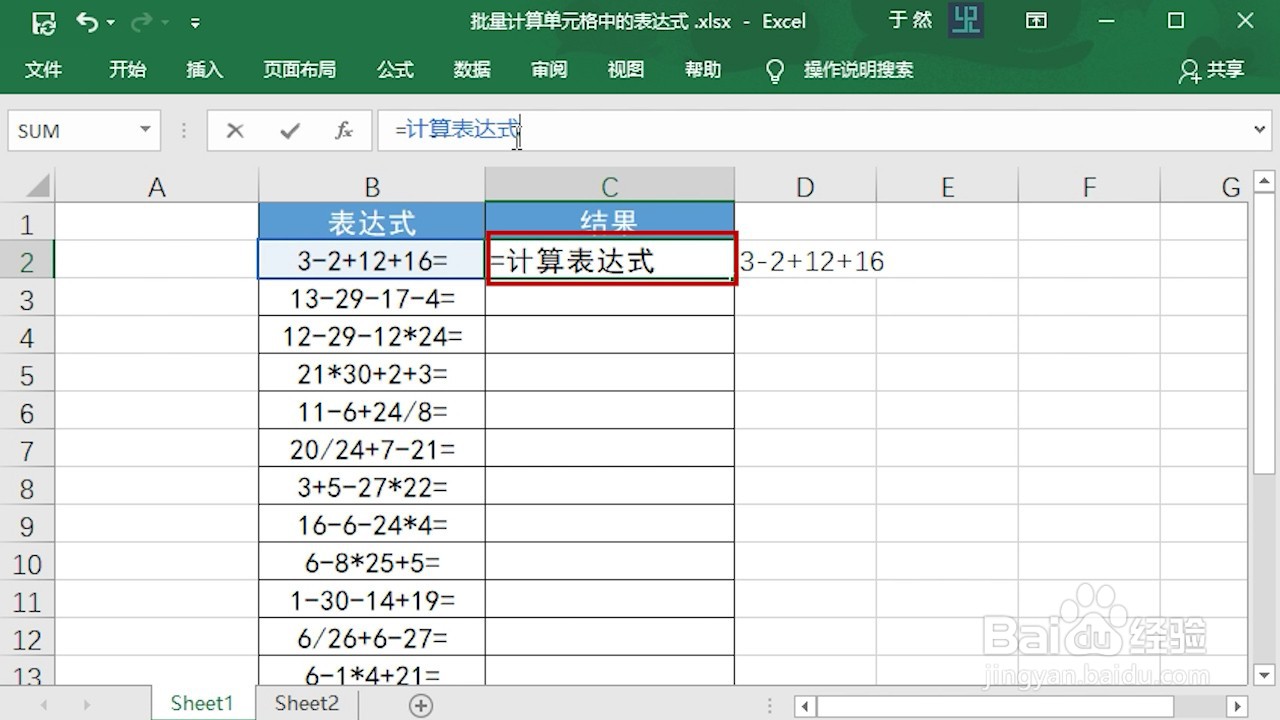Image resolution: width=1280 pixels, height=720 pixels.
Task: Click the Insert Function fx icon
Action: (344, 130)
